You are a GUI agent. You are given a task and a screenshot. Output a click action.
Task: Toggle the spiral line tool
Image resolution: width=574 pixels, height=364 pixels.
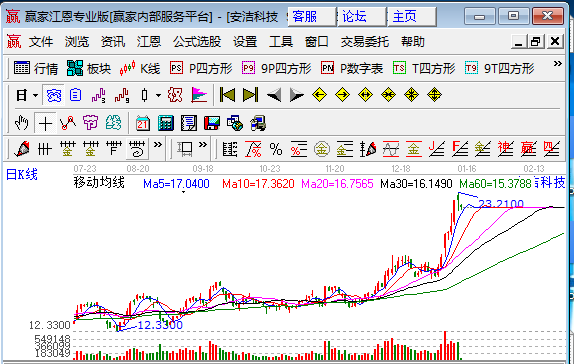tap(137, 149)
